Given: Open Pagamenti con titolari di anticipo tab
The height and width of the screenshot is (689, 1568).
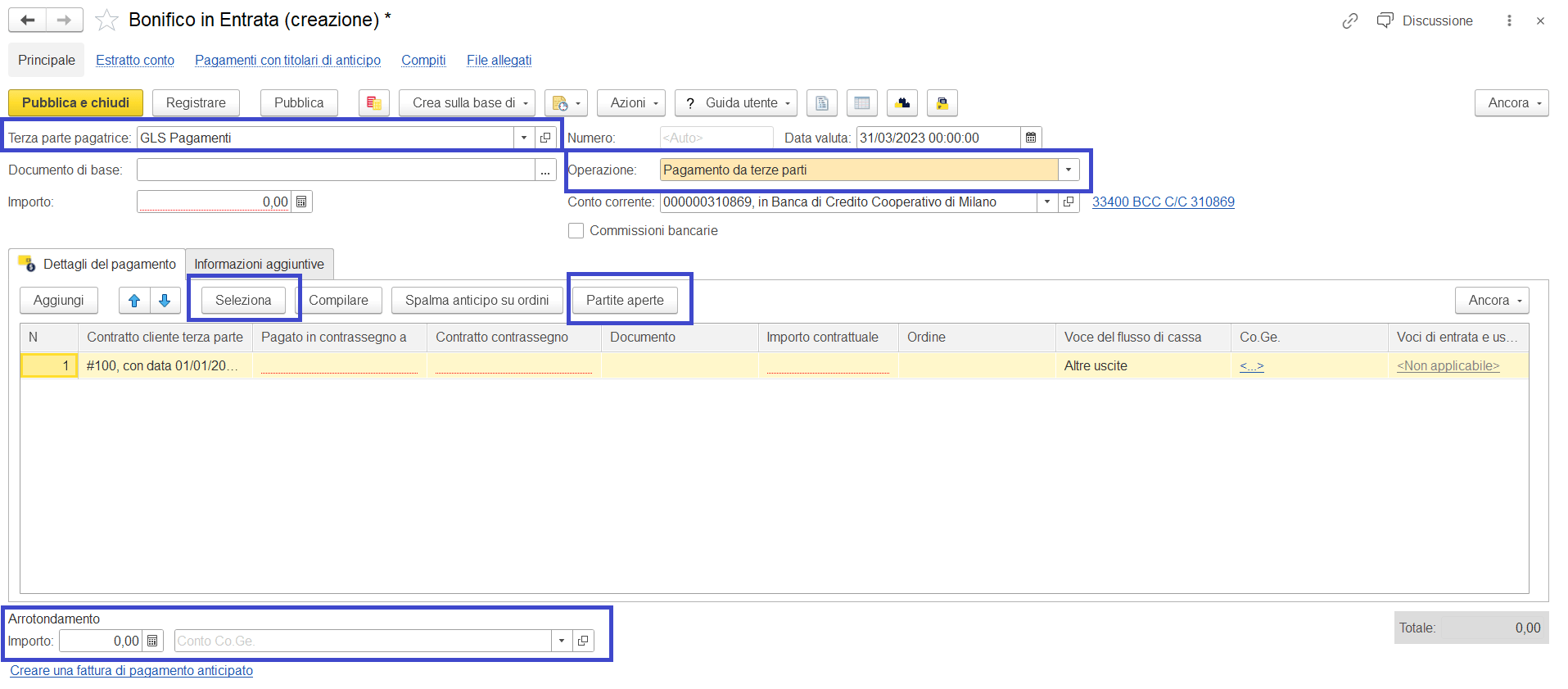Looking at the screenshot, I should pyautogui.click(x=287, y=61).
